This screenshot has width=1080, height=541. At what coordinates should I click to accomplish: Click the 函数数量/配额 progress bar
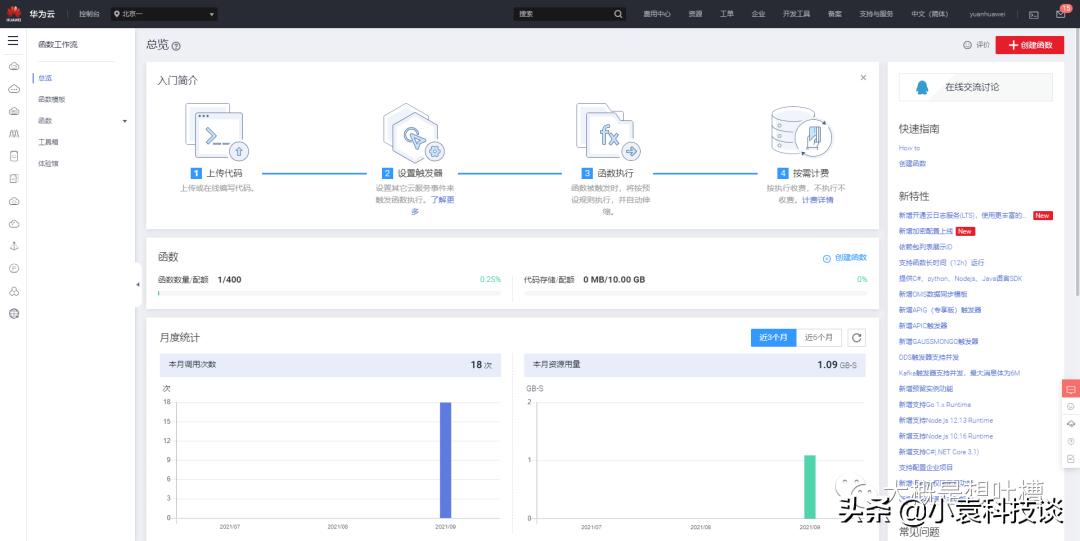[329, 293]
